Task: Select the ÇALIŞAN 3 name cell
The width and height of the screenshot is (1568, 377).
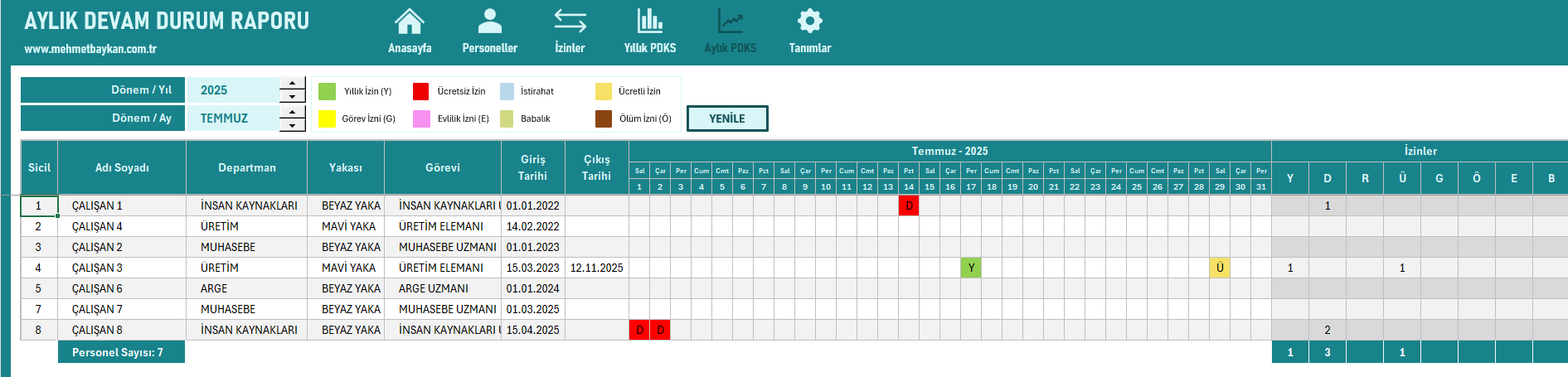Action: [122, 268]
